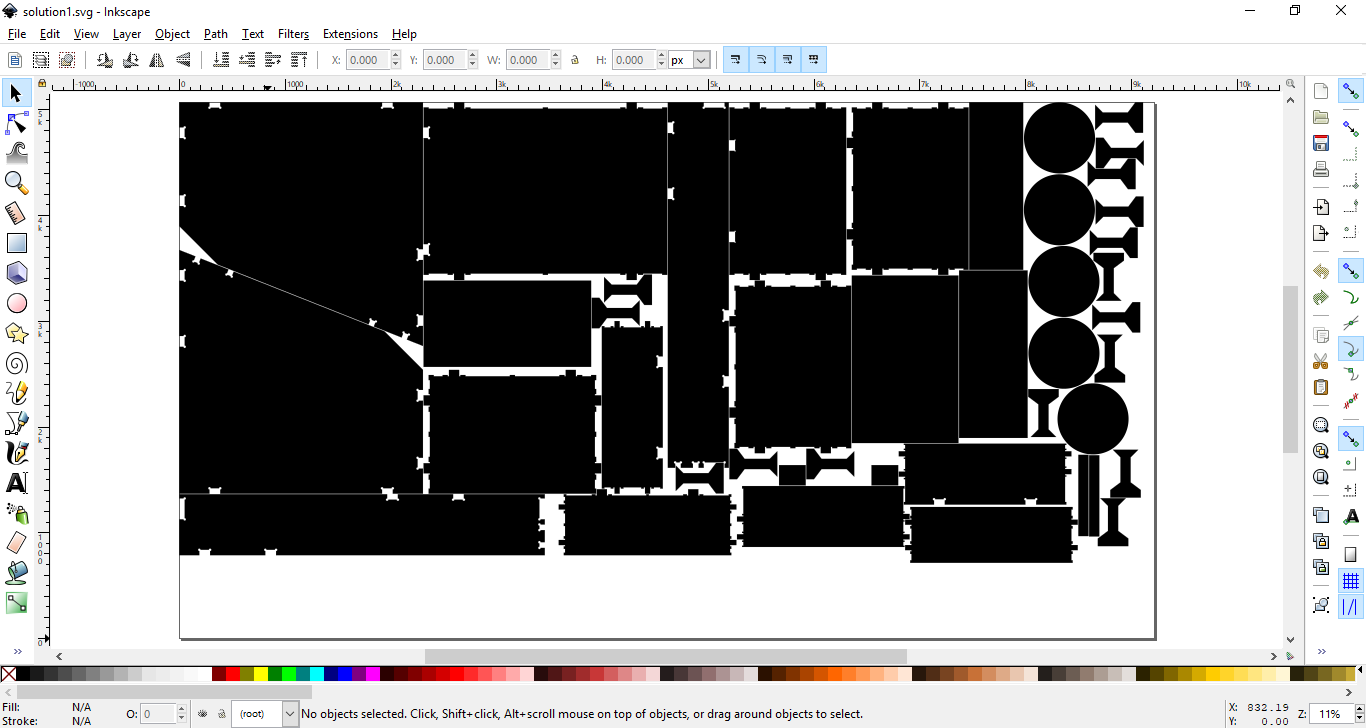Open the File menu

coord(17,34)
